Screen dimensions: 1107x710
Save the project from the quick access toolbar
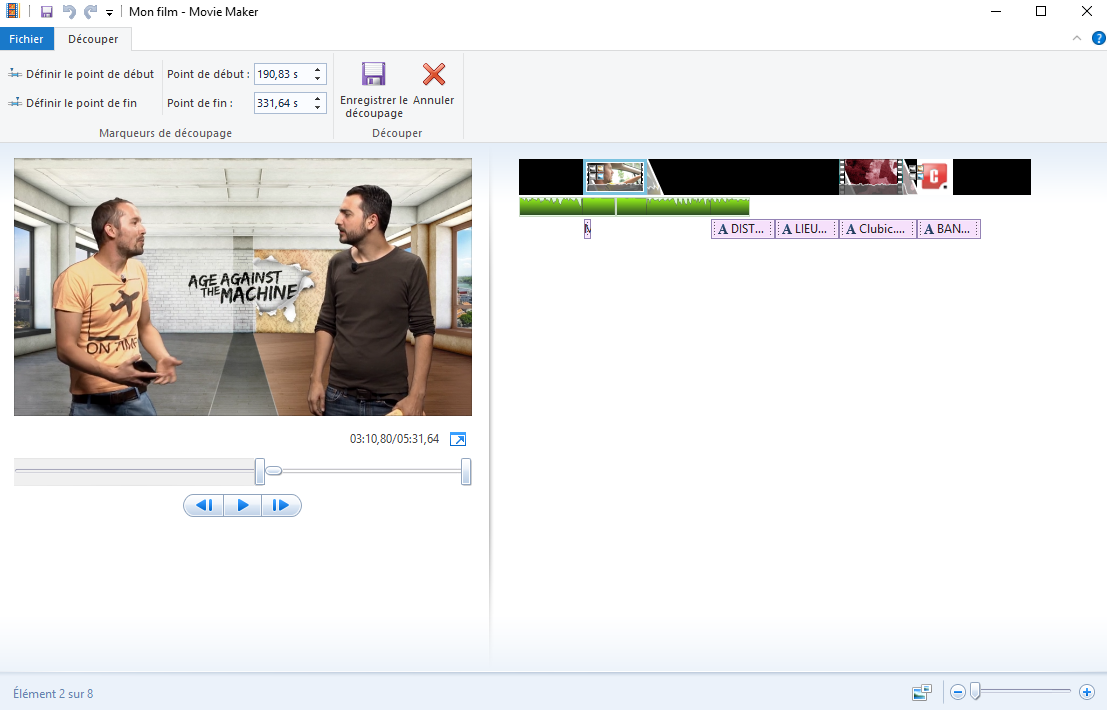click(47, 12)
